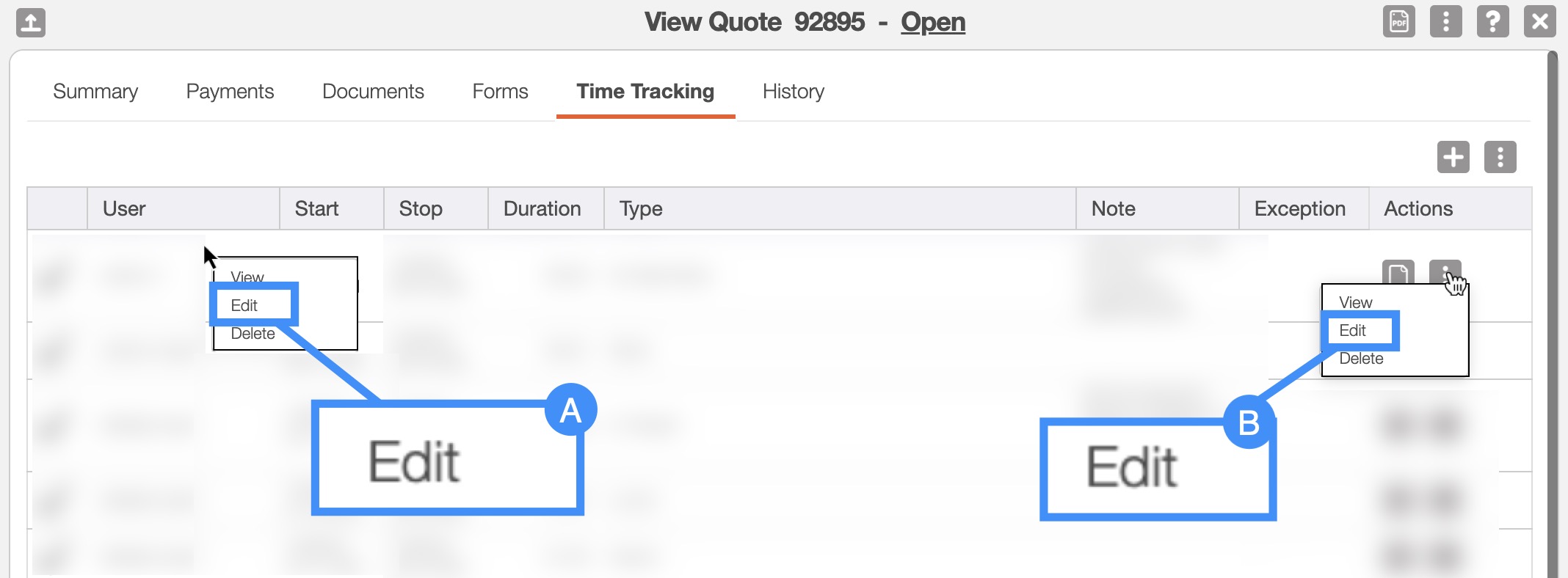Image resolution: width=1568 pixels, height=578 pixels.
Task: Click the upload icon in top-left corner
Action: point(31,23)
